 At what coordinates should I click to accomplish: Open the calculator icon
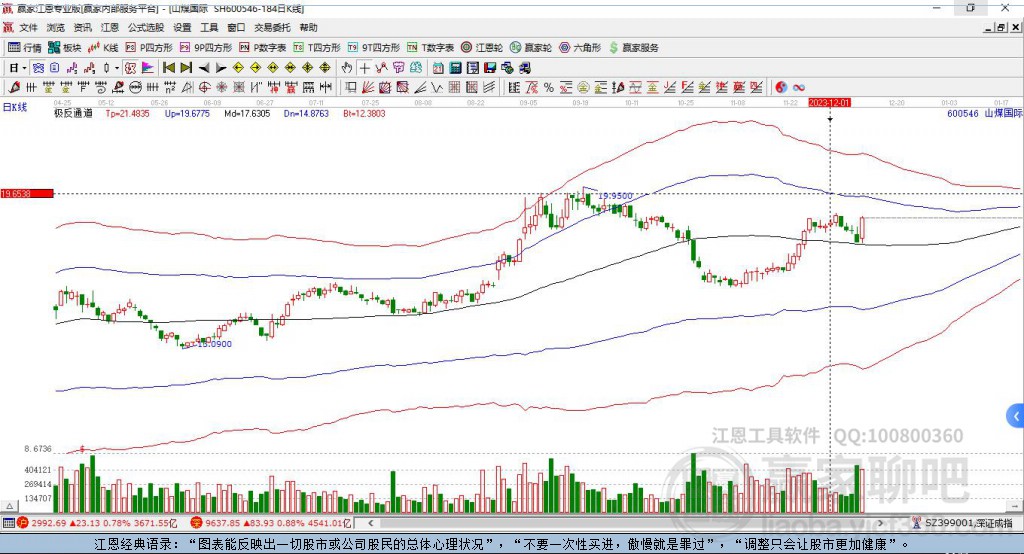click(455, 68)
